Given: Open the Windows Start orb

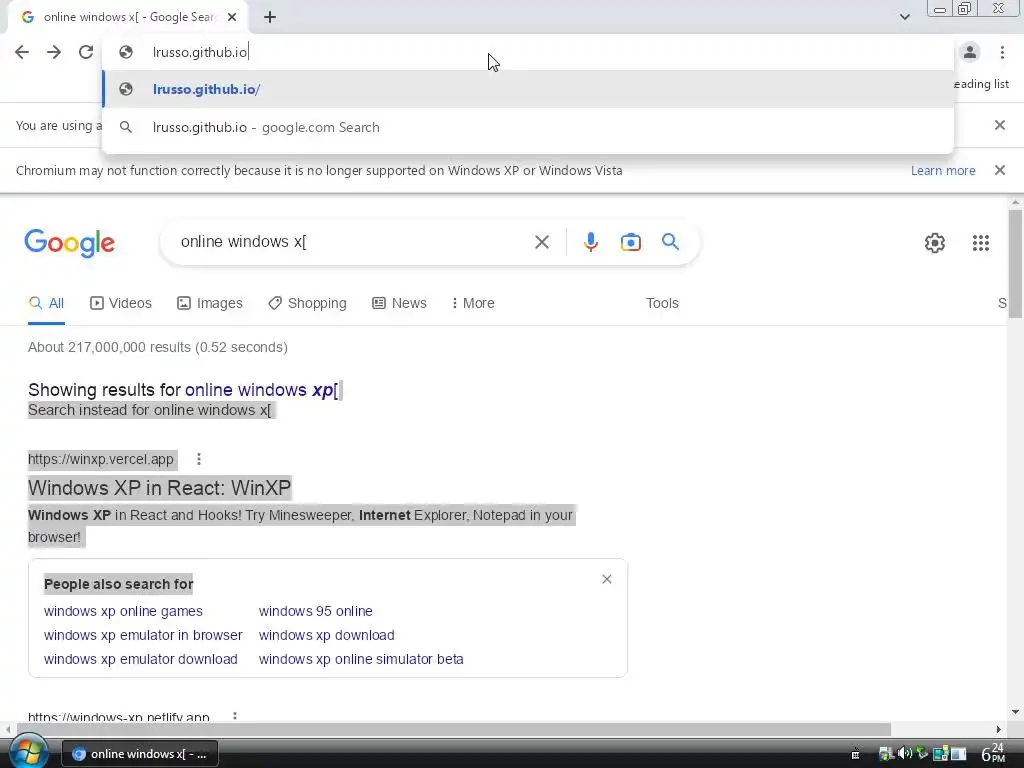Looking at the screenshot, I should pos(28,752).
